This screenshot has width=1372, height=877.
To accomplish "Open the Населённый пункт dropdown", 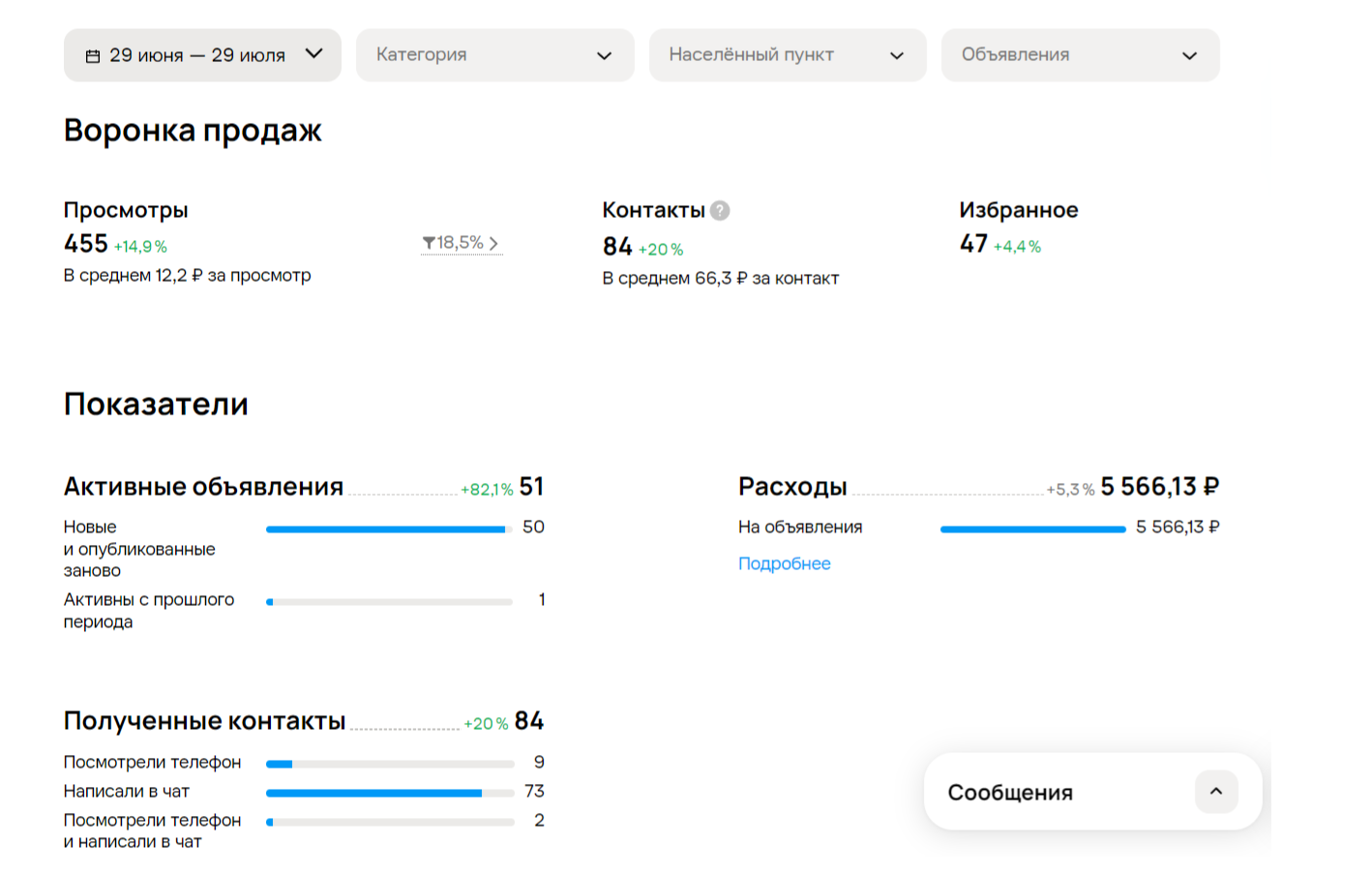I will point(788,55).
